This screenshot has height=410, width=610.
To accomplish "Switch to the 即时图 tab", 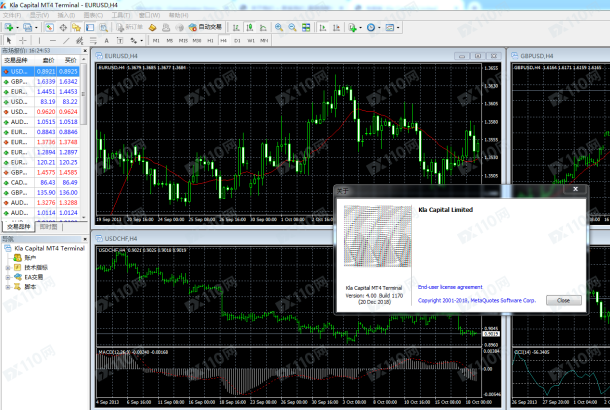I will click(x=48, y=226).
